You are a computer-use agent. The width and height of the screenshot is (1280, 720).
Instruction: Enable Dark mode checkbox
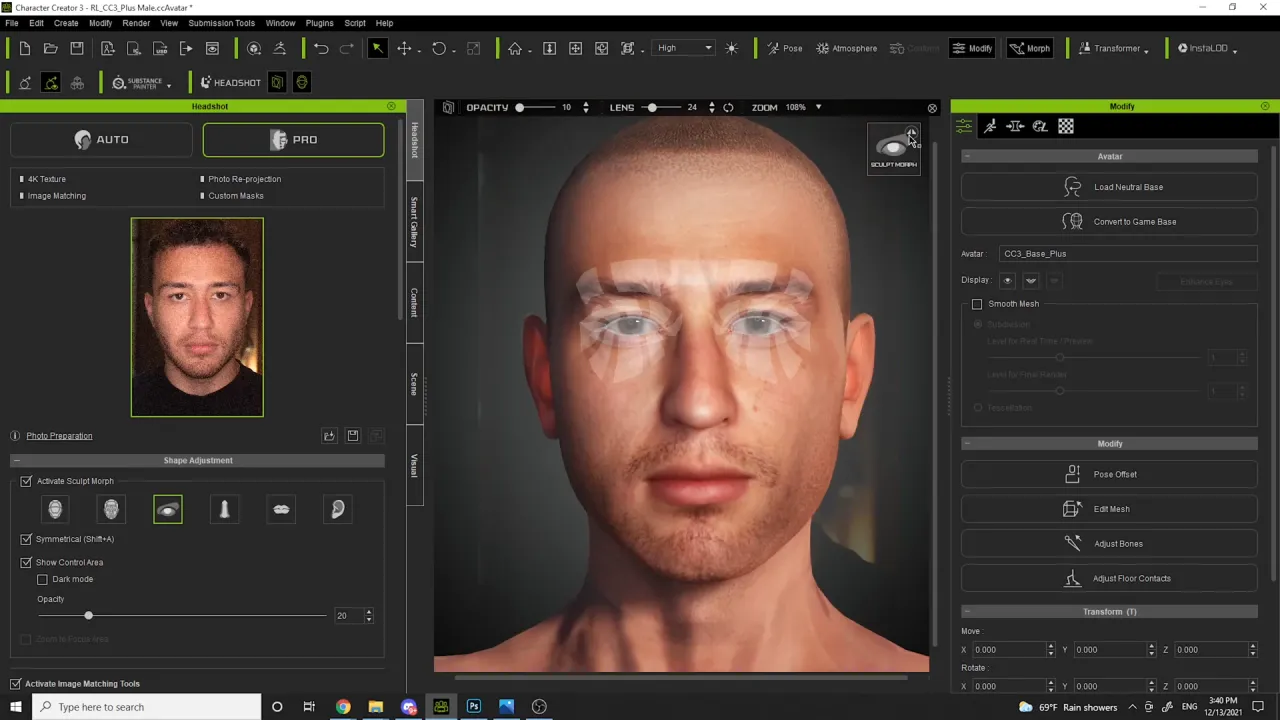tap(42, 579)
